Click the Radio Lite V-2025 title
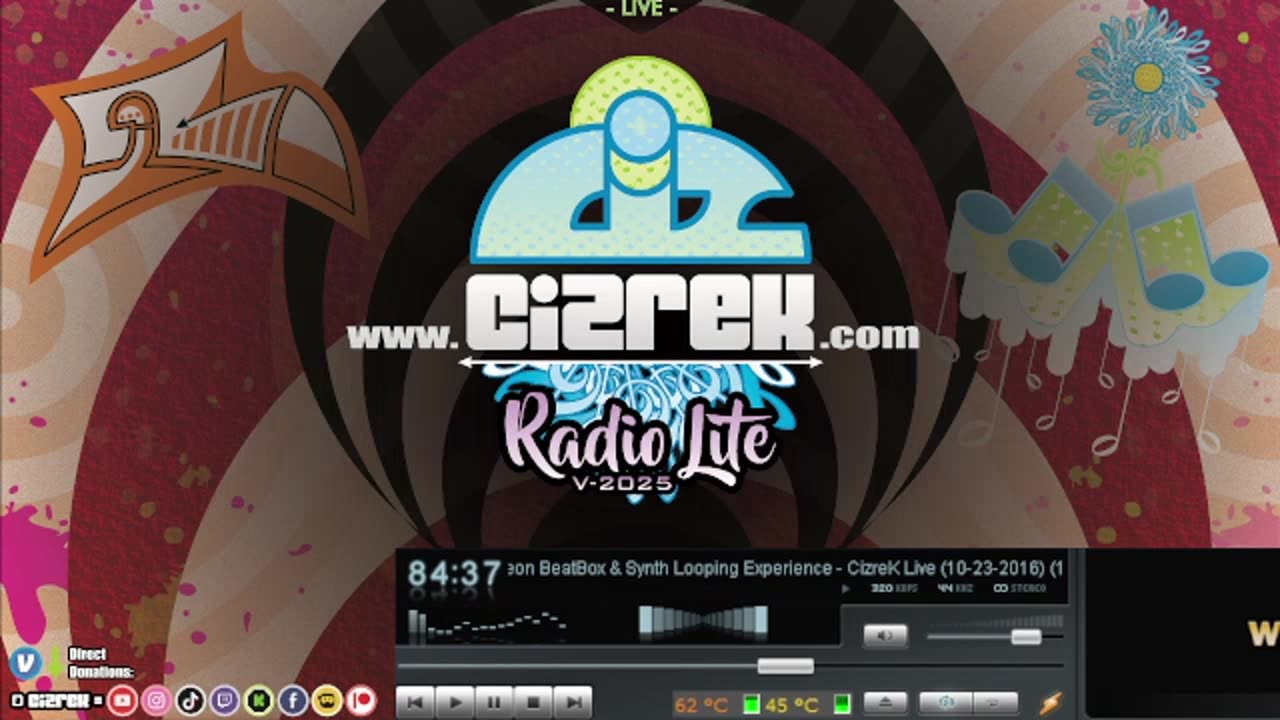Image resolution: width=1280 pixels, height=720 pixels. pos(640,443)
